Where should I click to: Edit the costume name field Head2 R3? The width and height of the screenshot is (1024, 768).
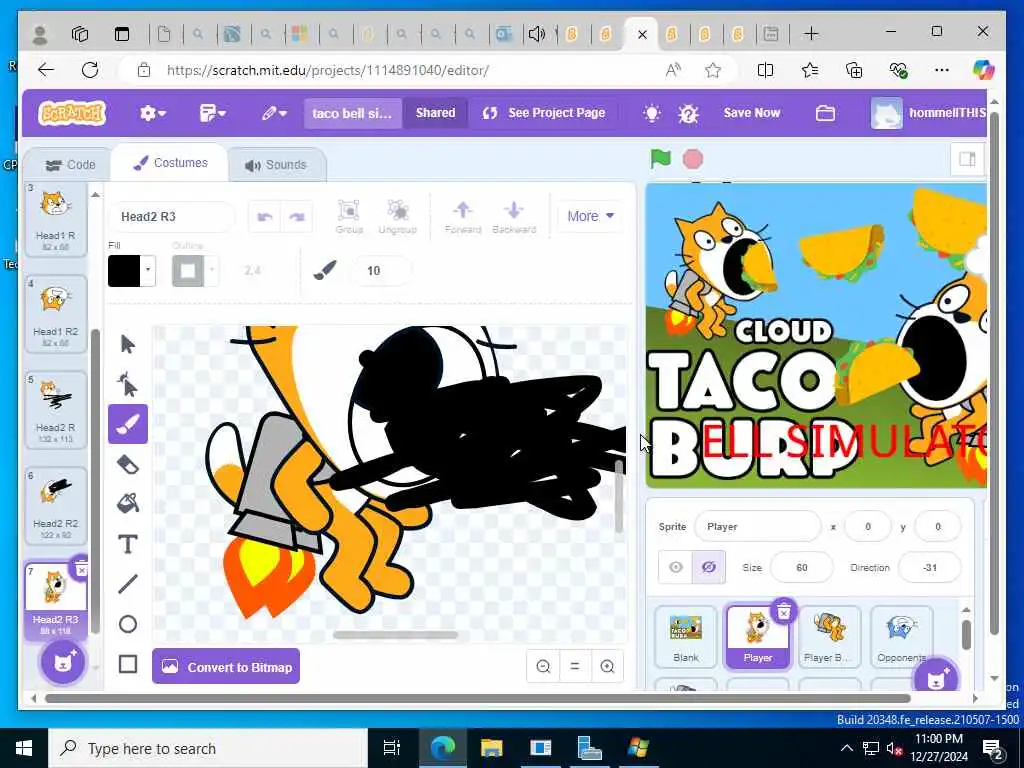[171, 217]
